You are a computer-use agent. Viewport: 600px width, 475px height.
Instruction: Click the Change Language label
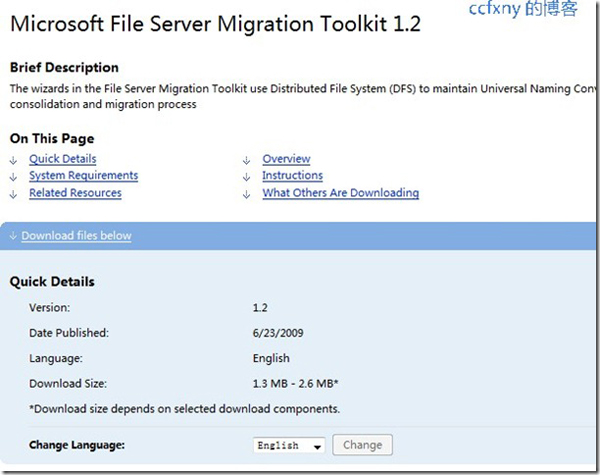click(77, 445)
